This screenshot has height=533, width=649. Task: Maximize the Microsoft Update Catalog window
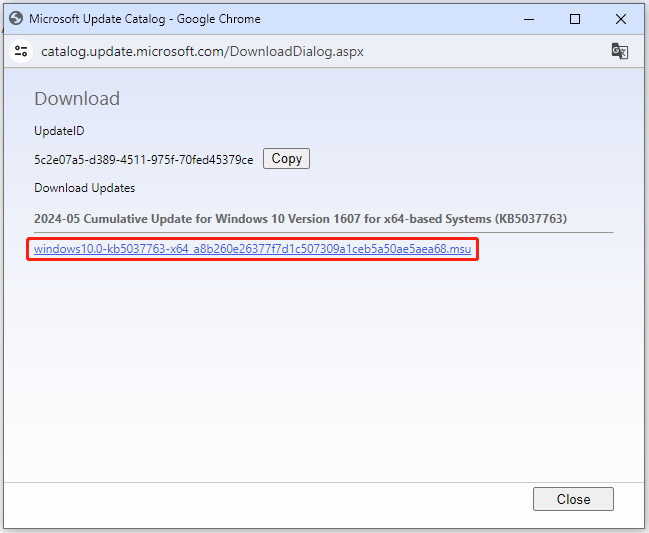(x=574, y=19)
